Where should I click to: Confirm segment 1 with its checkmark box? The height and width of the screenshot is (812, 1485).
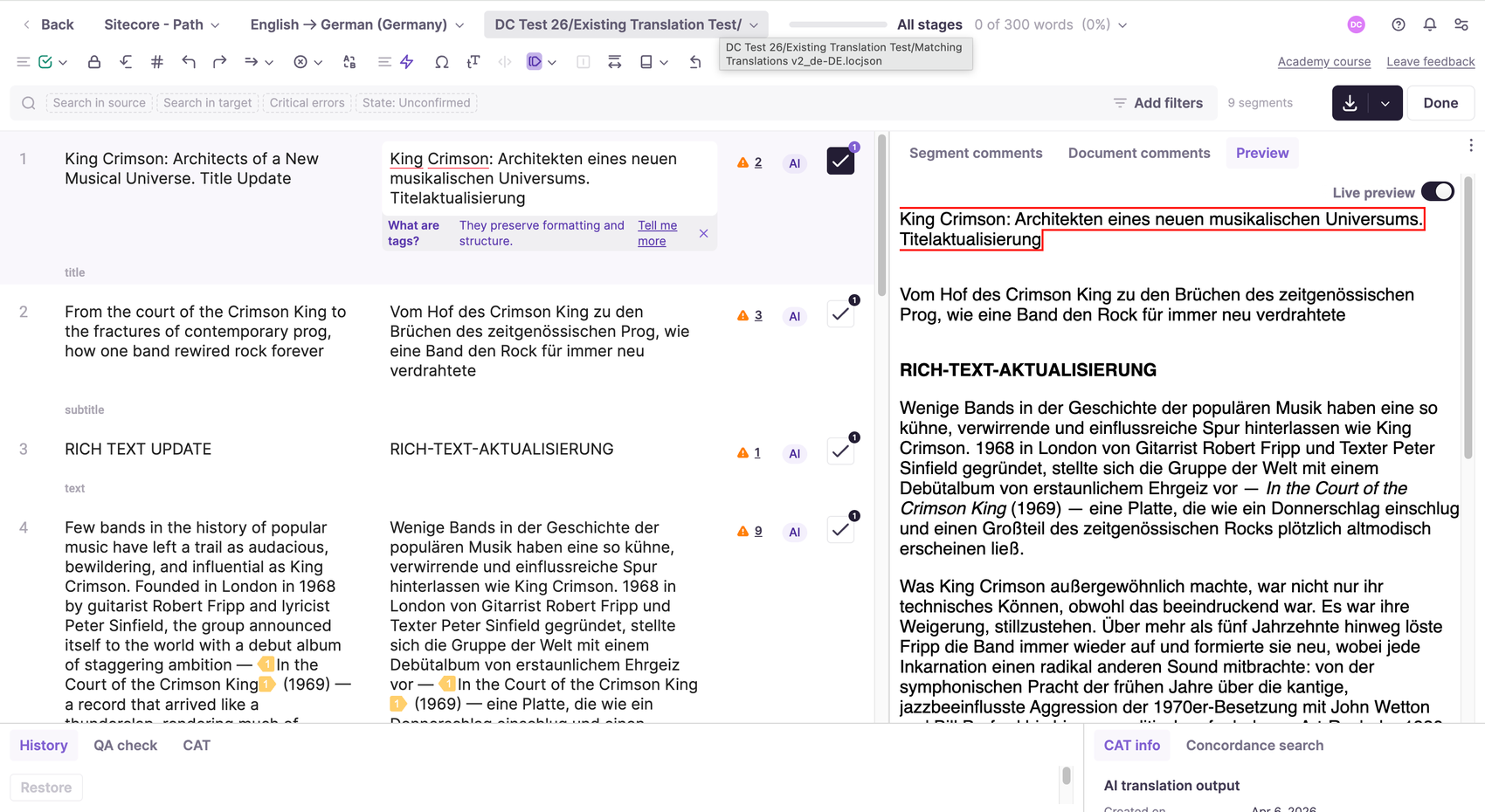[840, 161]
